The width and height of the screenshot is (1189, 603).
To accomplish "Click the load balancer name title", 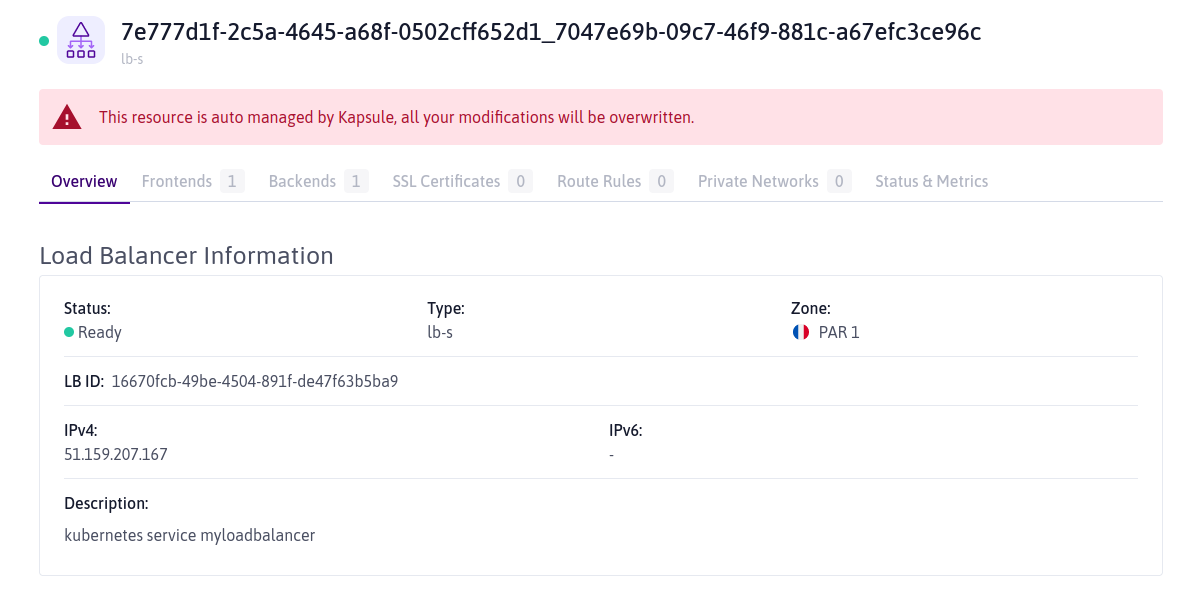I will (x=551, y=32).
